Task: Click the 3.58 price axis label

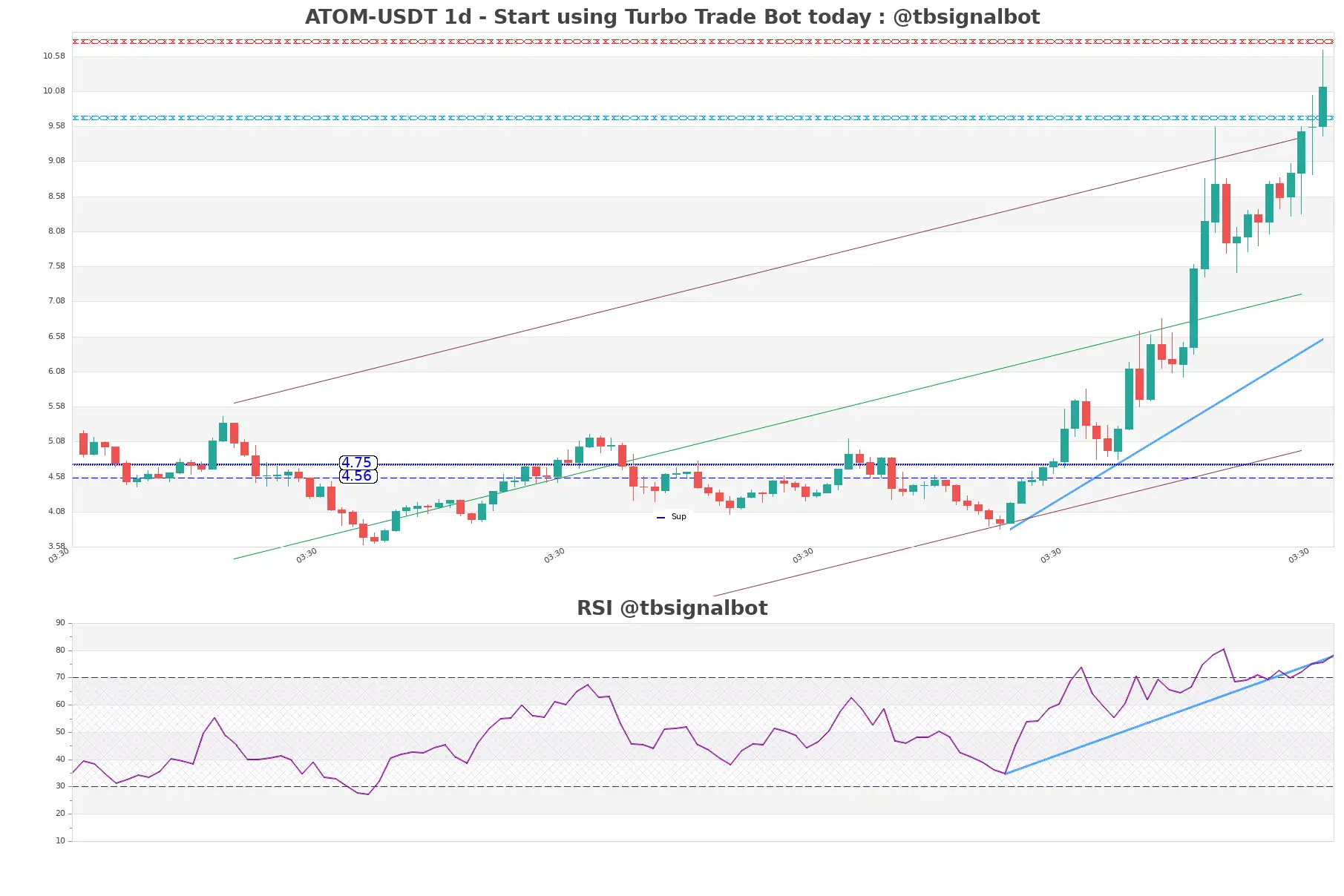Action: click(56, 547)
